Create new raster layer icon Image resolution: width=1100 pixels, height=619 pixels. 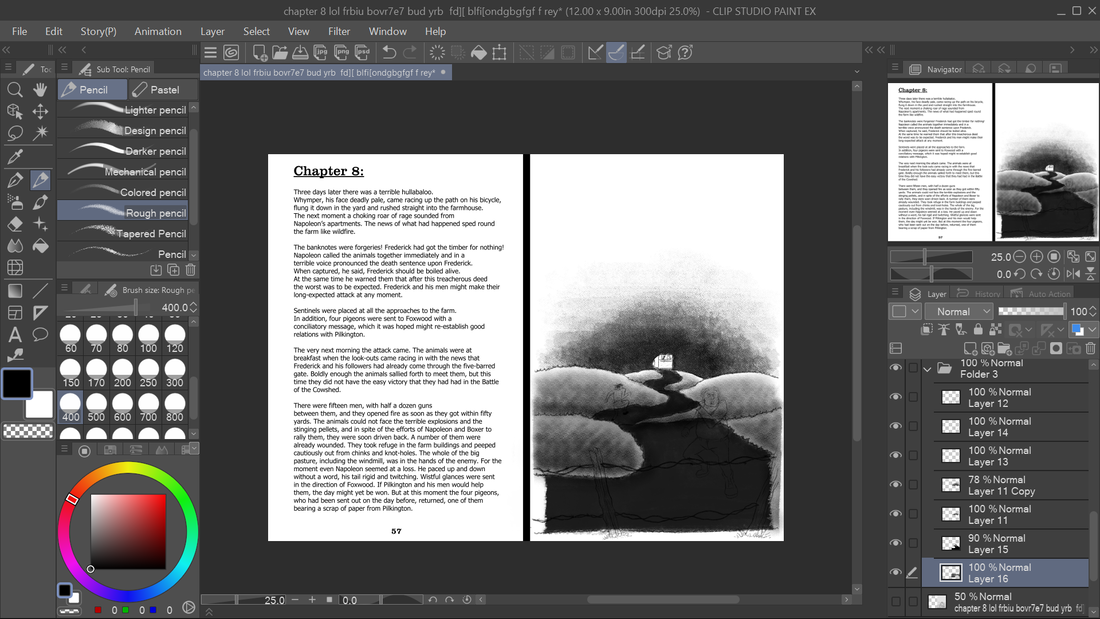pos(970,349)
